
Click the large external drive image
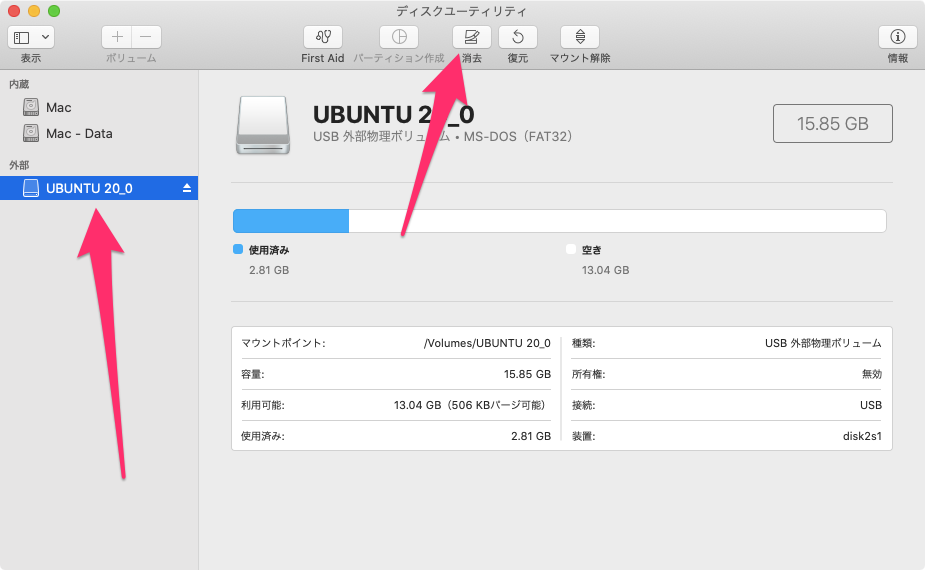coord(263,125)
